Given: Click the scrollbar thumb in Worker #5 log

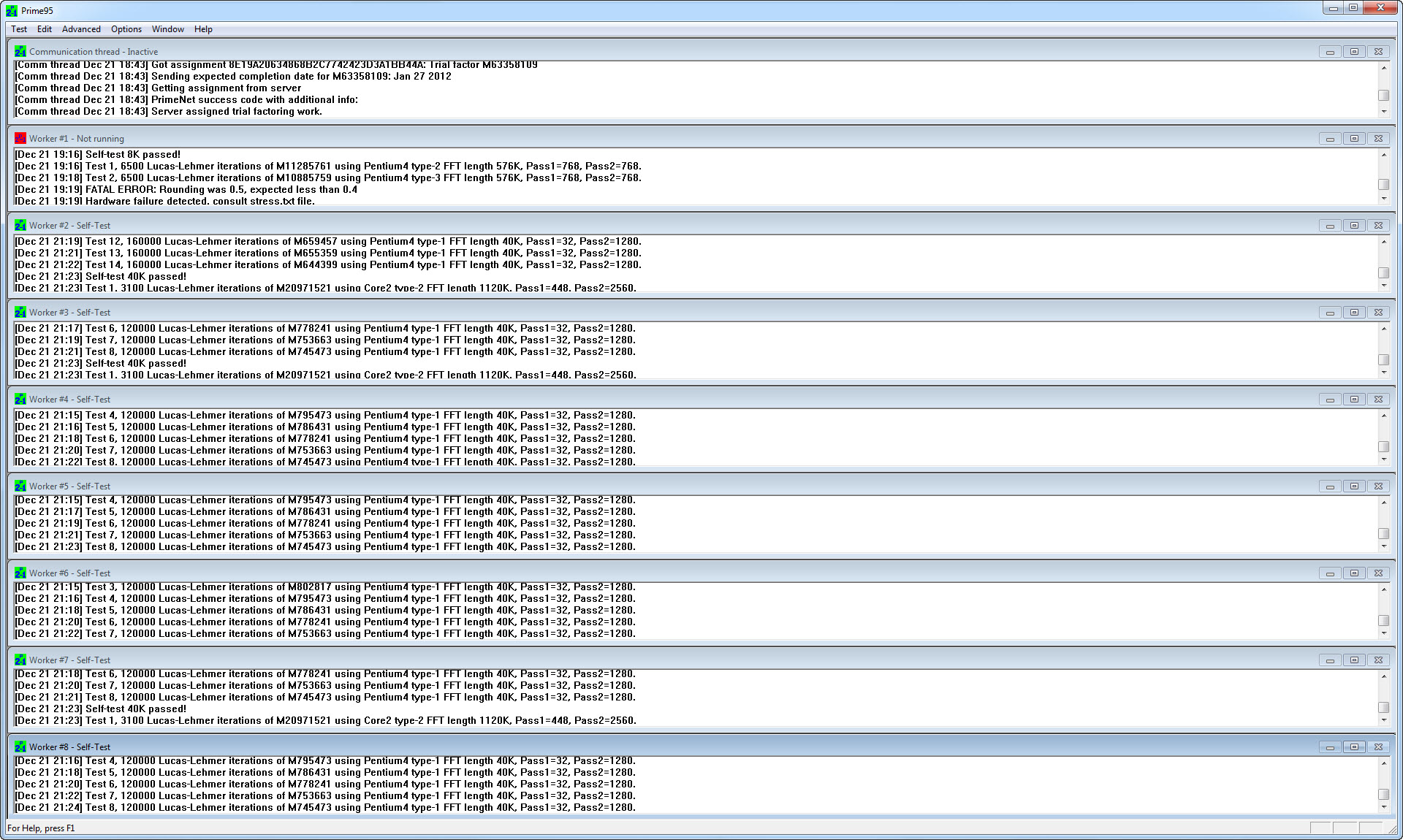Looking at the screenshot, I should [x=1383, y=534].
